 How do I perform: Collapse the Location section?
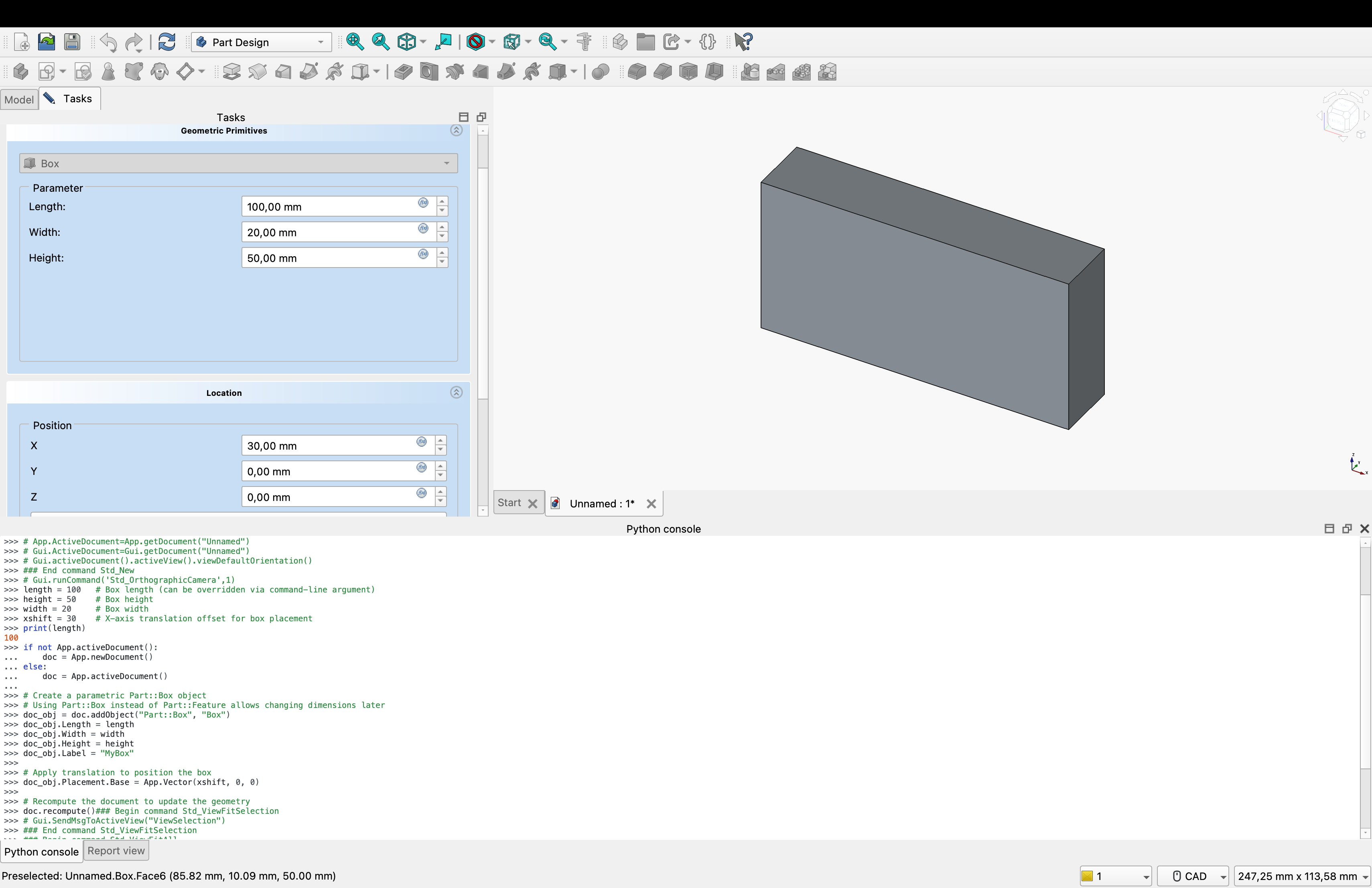tap(456, 393)
